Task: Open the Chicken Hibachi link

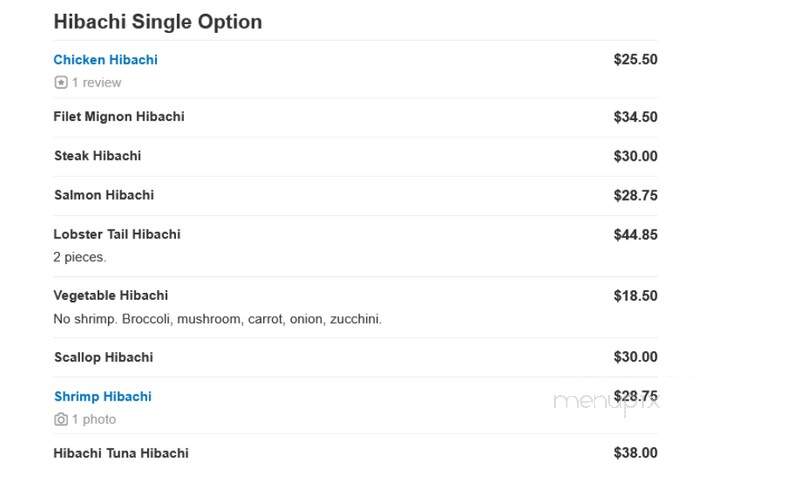Action: click(x=105, y=60)
